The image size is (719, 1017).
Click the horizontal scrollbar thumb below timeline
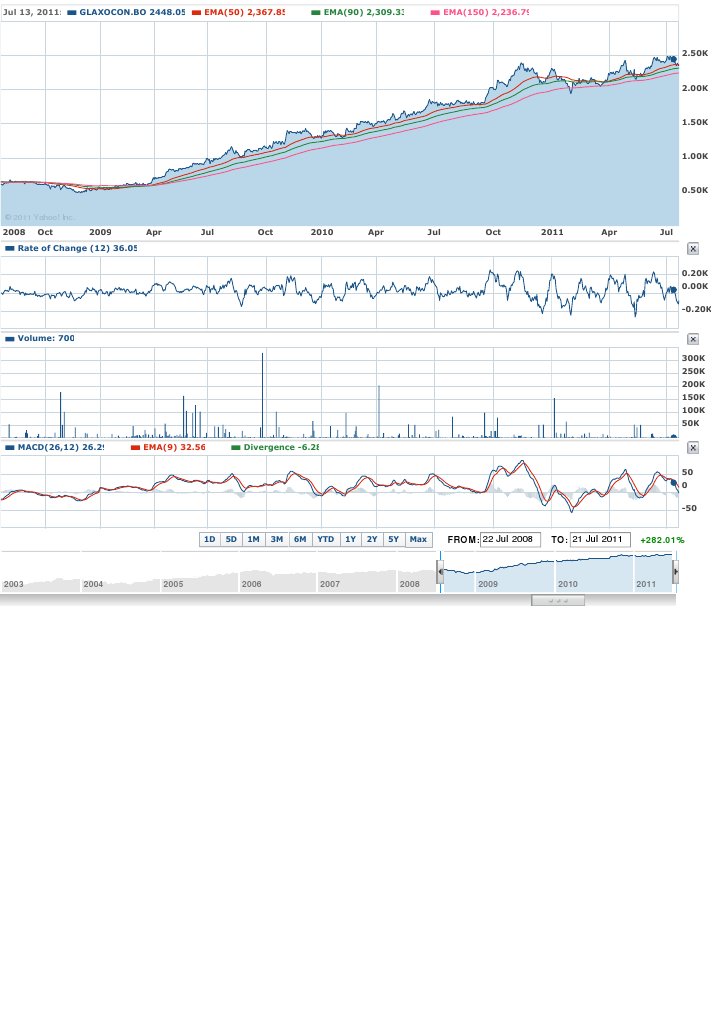[x=558, y=601]
